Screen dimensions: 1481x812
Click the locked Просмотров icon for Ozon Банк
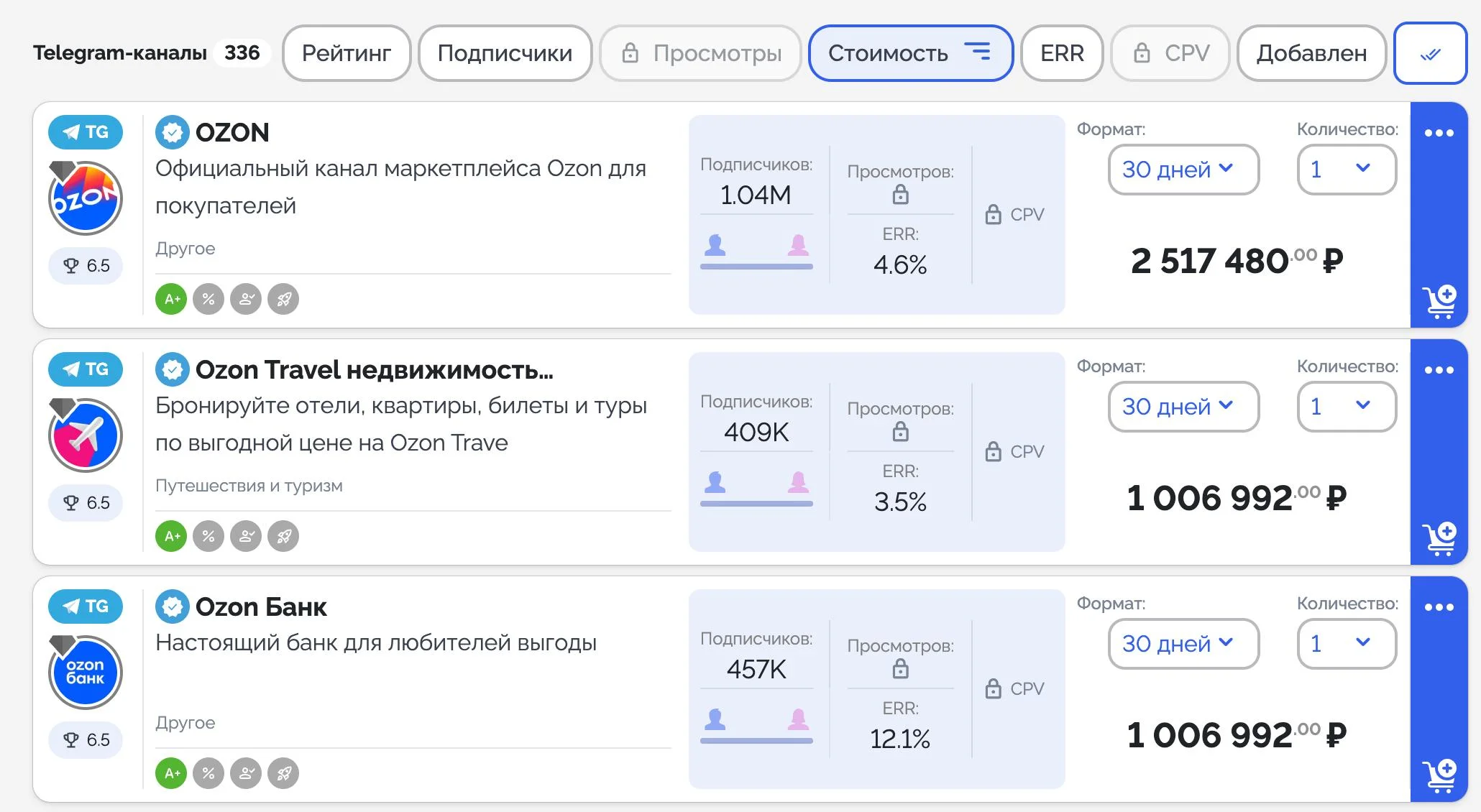point(900,669)
